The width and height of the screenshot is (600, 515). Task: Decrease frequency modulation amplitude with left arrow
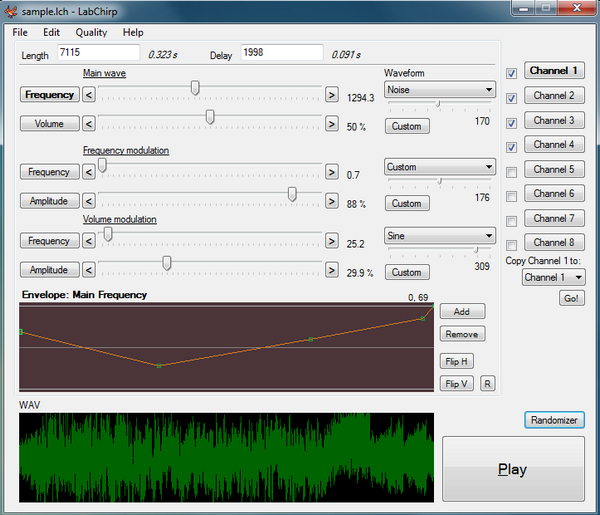[x=89, y=201]
